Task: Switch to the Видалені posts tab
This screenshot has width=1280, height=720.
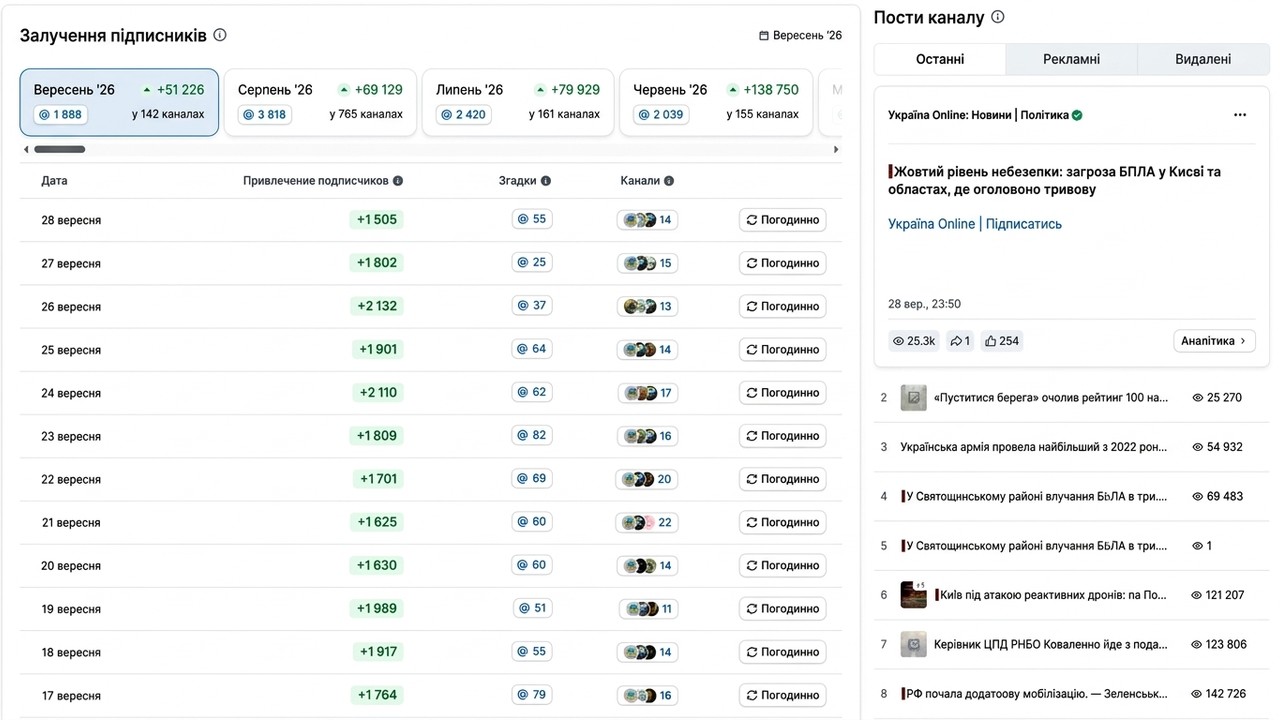Action: click(x=1203, y=59)
